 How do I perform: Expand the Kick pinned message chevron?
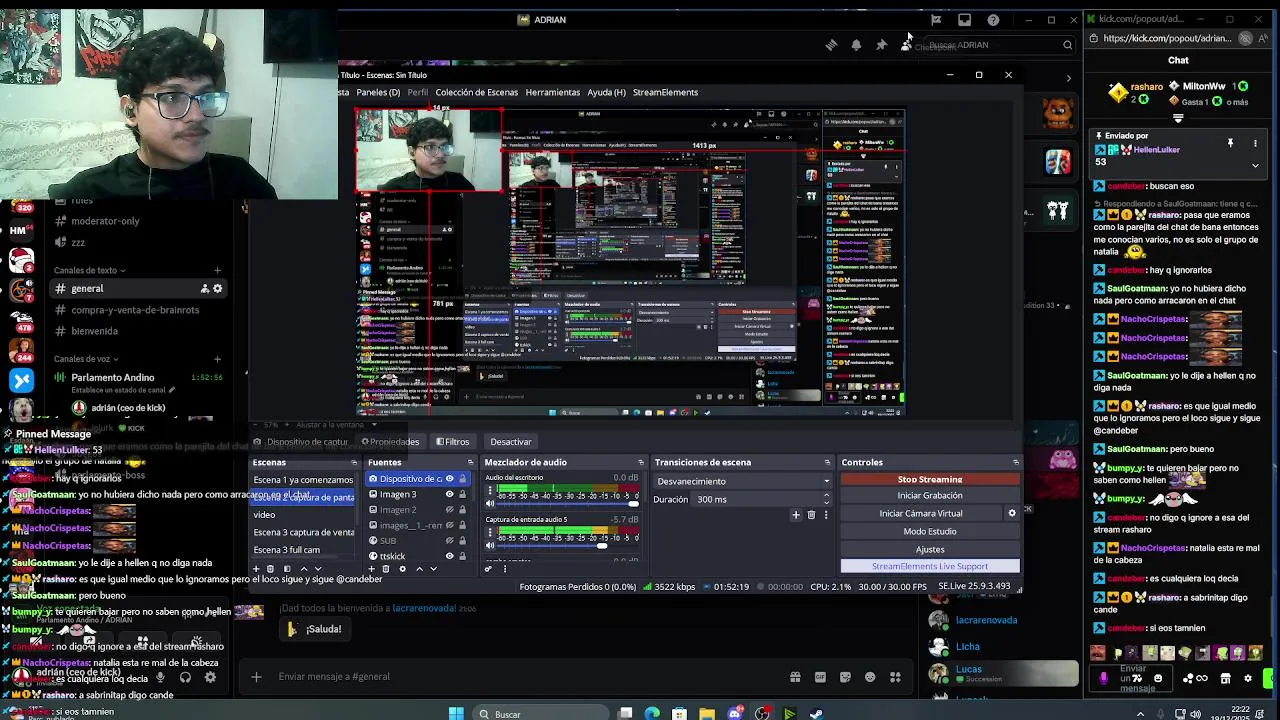[1255, 166]
